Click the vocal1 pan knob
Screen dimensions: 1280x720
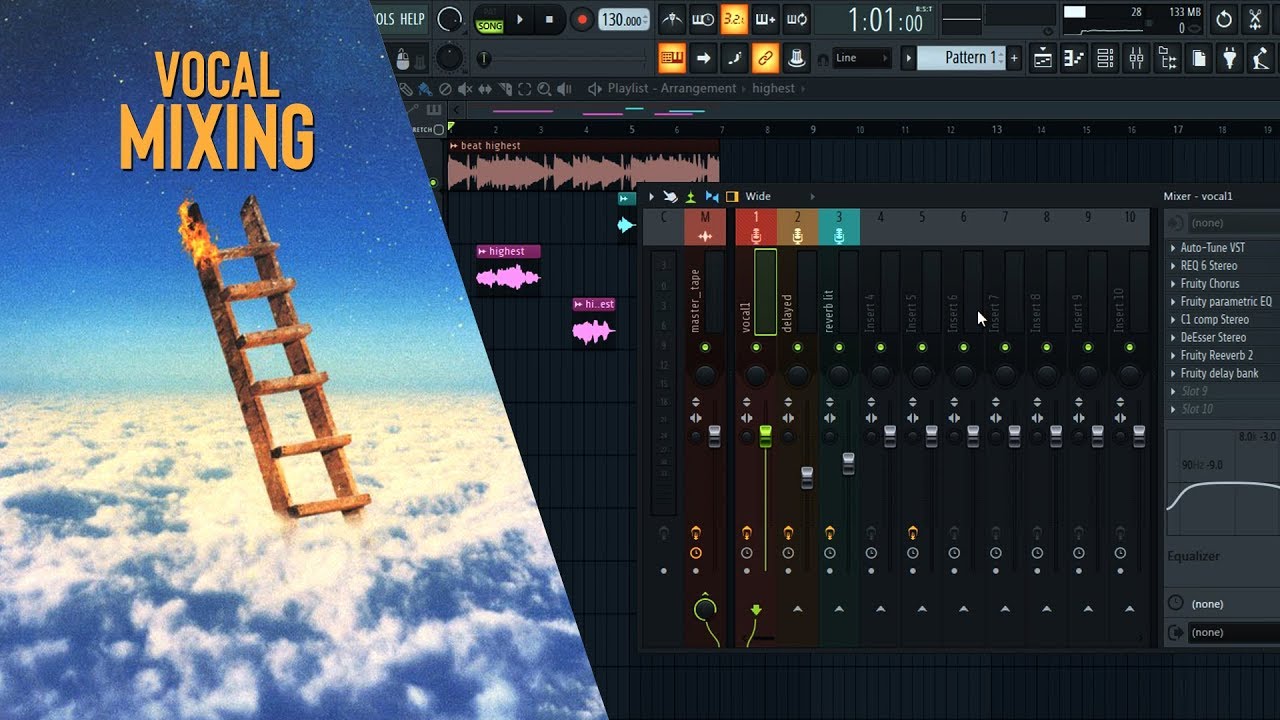[756, 375]
